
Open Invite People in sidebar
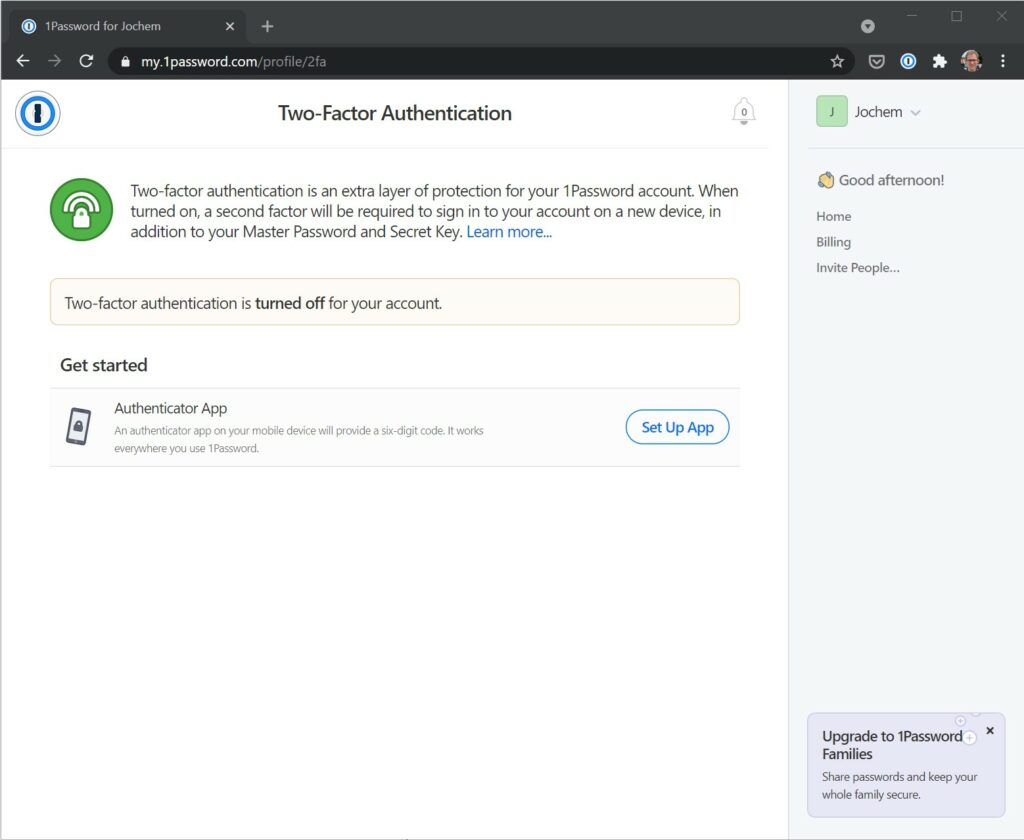[857, 267]
